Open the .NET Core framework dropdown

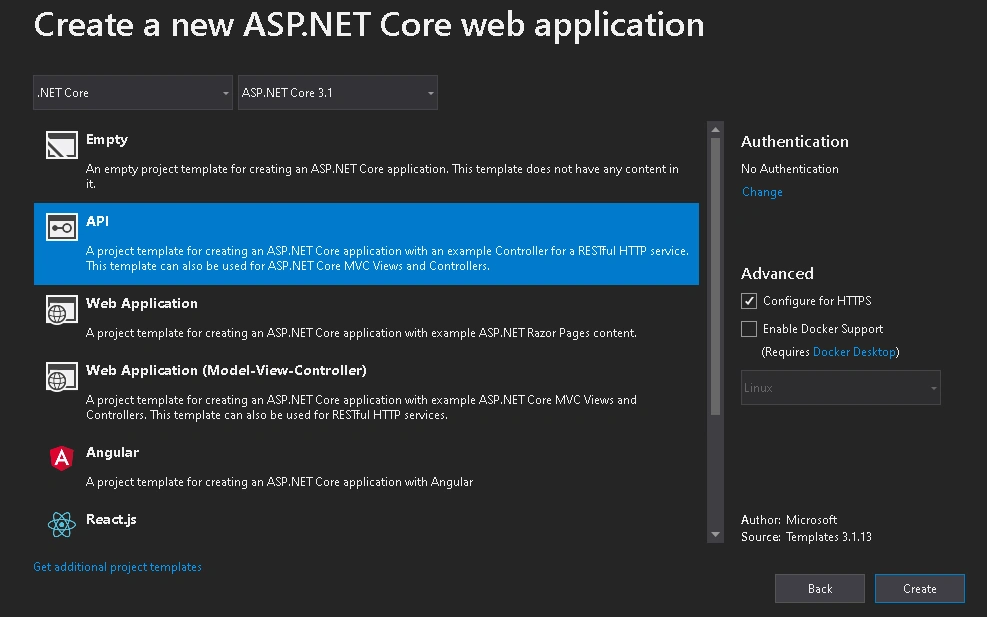(x=133, y=93)
